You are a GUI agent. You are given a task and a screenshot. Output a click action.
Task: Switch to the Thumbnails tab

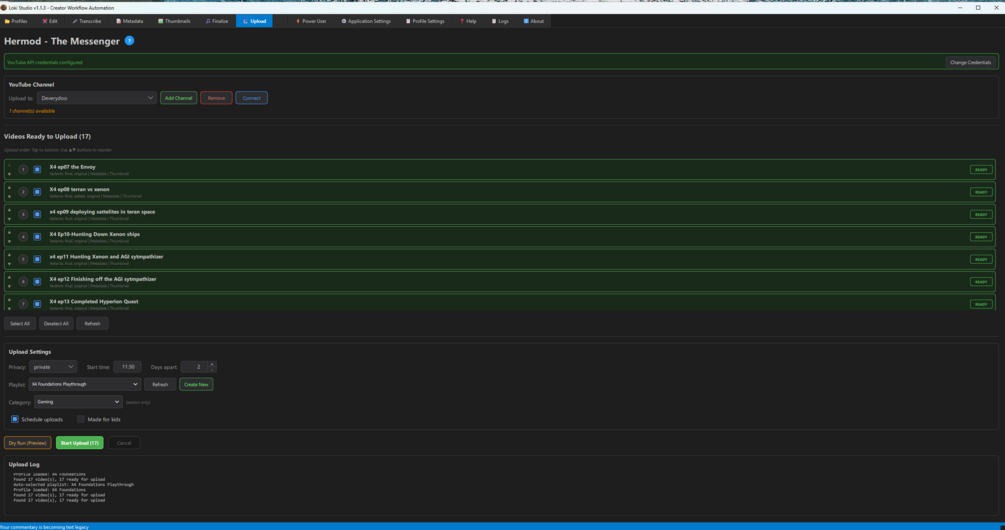[x=174, y=21]
